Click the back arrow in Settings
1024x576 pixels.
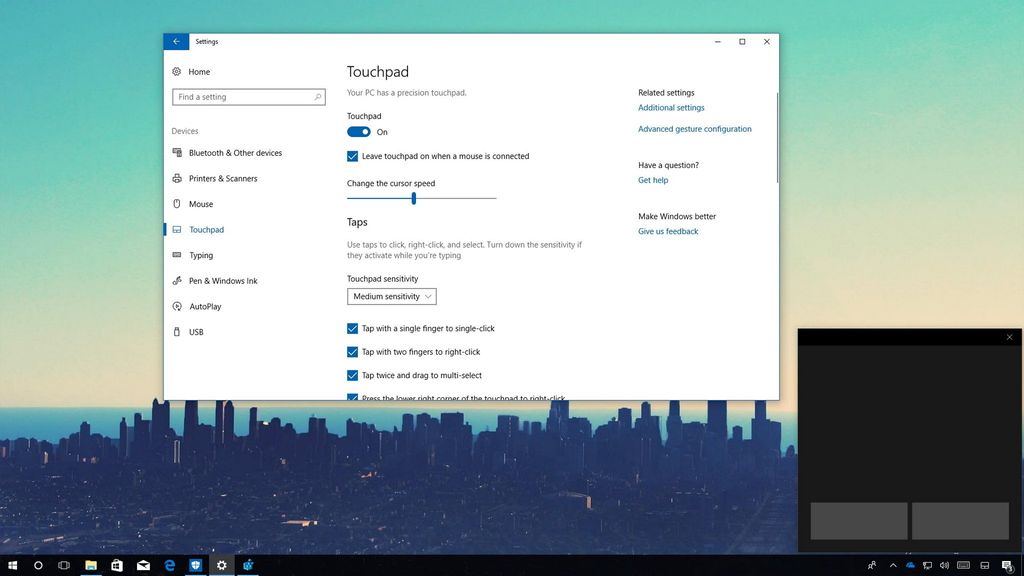(176, 41)
